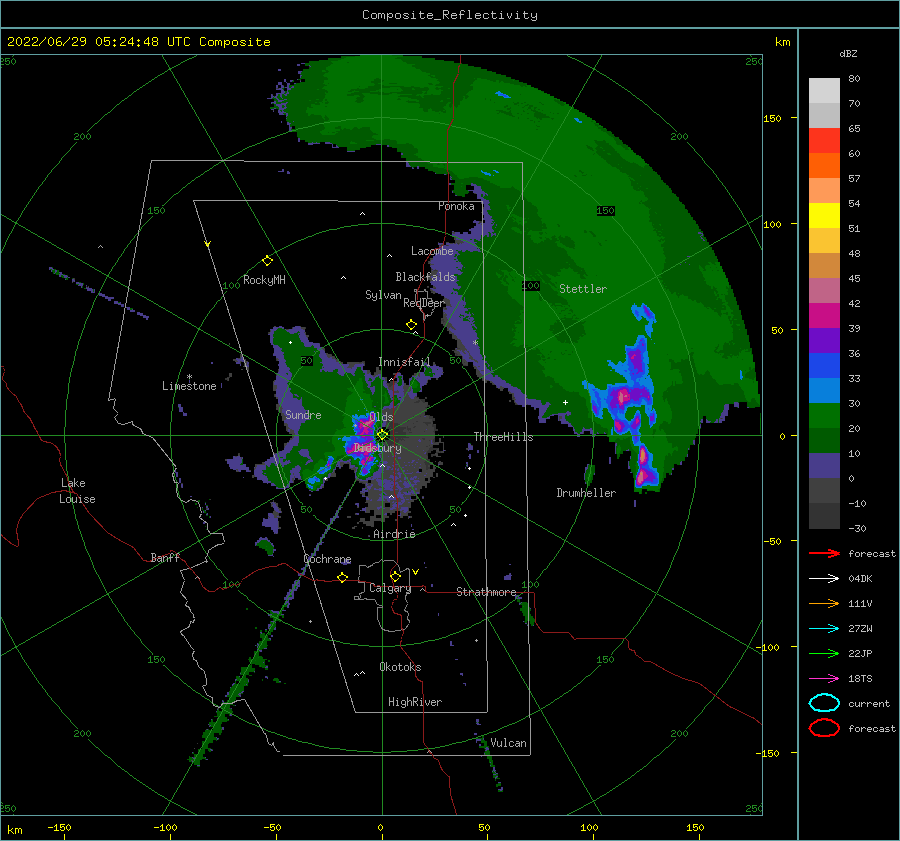Click the Okotoks city label
Screen dimensions: 900x841
tap(400, 667)
